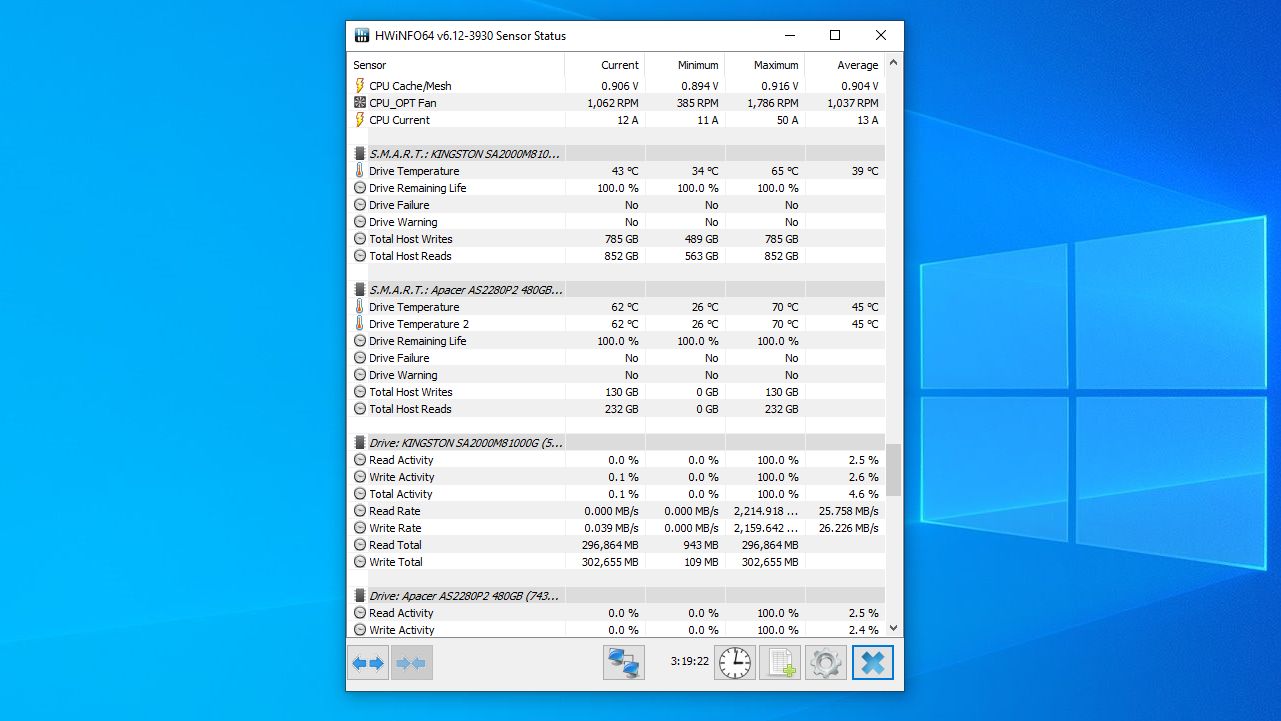Collapse the Drive: KINGSTON SA2000M81000G section

click(359, 442)
